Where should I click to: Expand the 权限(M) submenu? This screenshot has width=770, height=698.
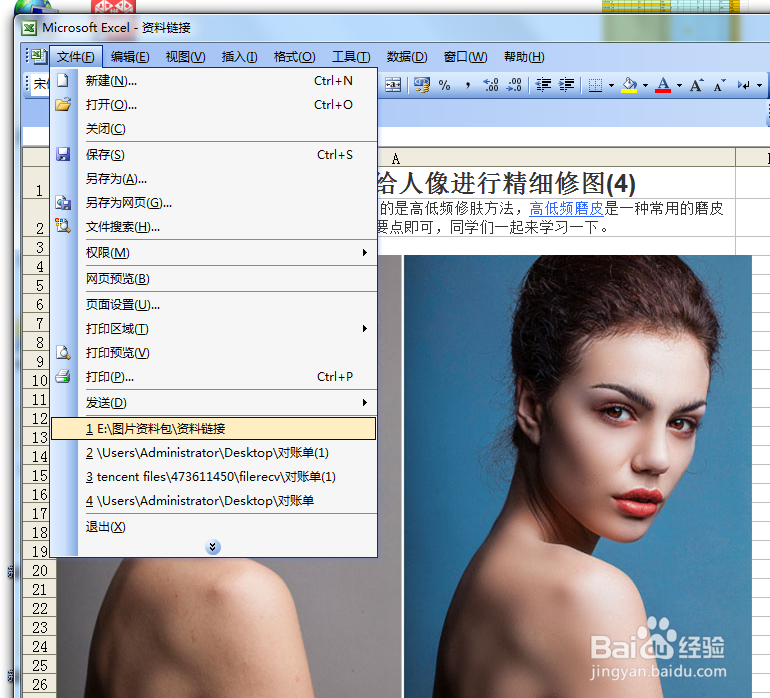(x=364, y=252)
